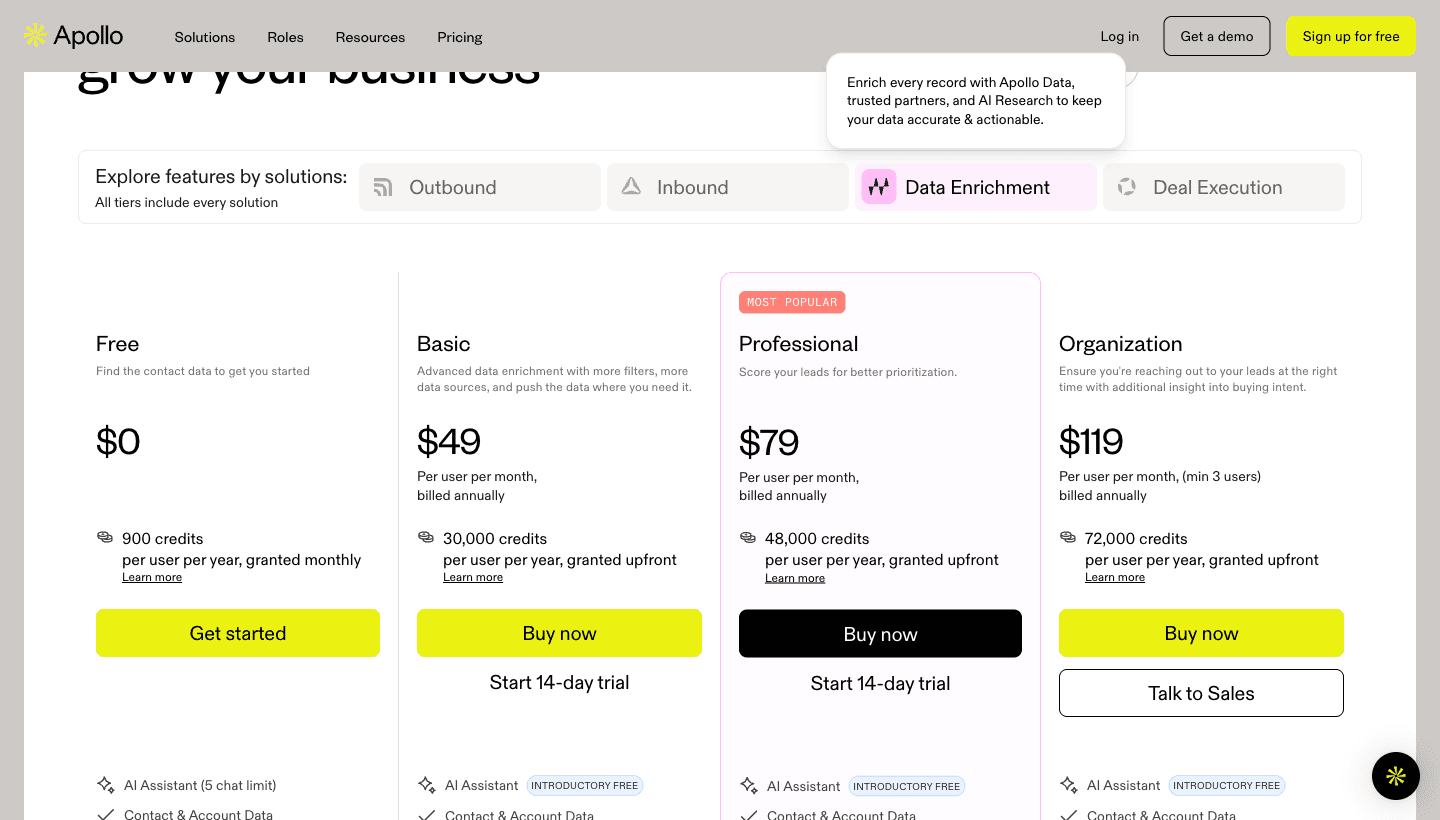Click the AI Assistant sparkle icon in Basic

coord(426,784)
